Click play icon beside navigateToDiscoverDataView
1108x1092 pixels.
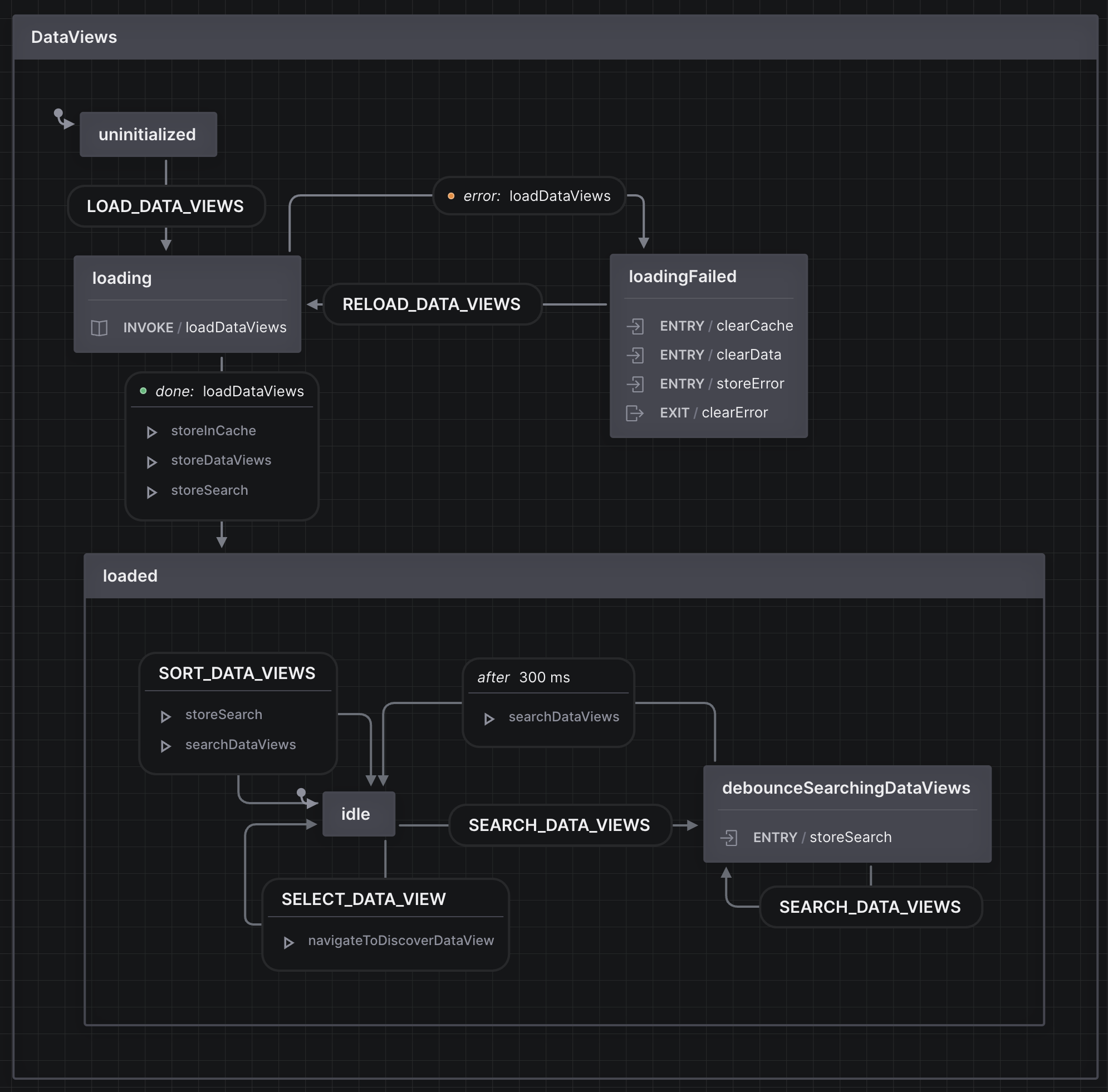(x=288, y=942)
